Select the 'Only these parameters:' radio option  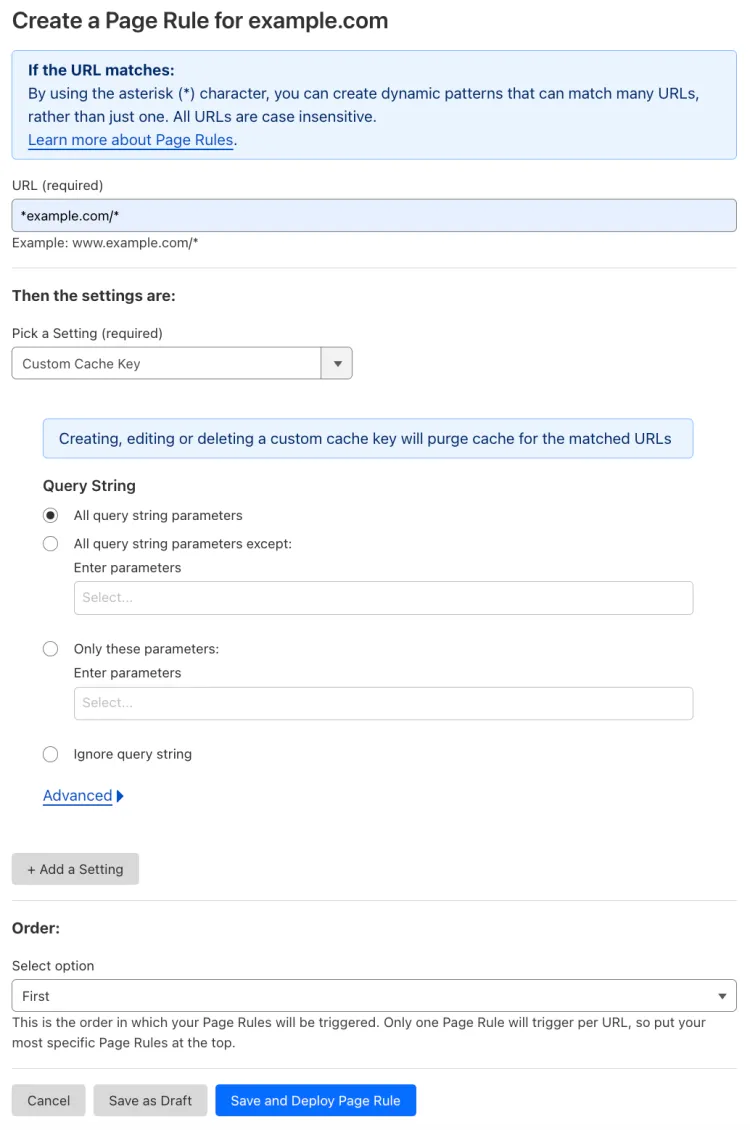coord(50,648)
